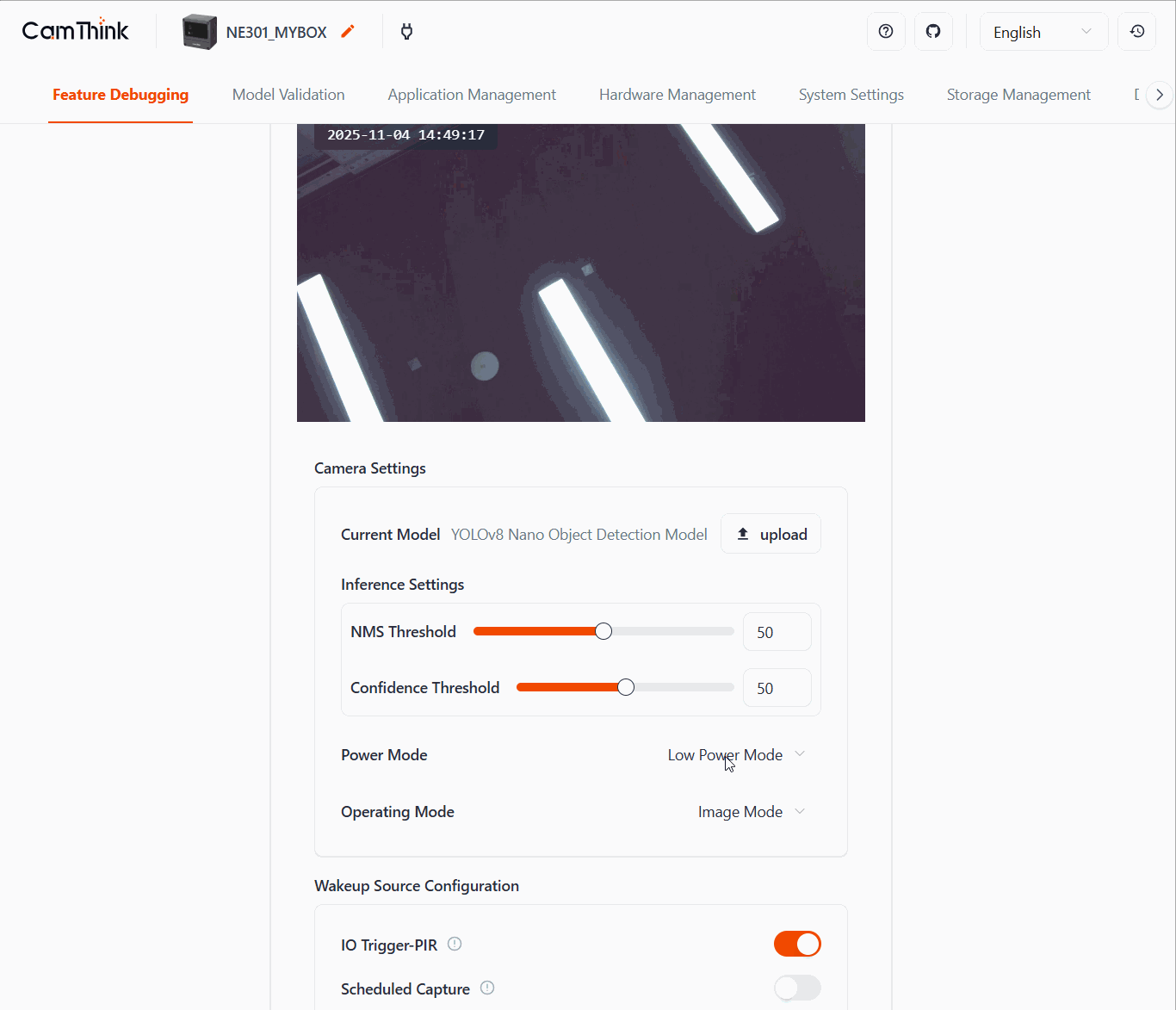Open help via the question mark icon
Screen dimensions: 1176x1010
[x=886, y=32]
